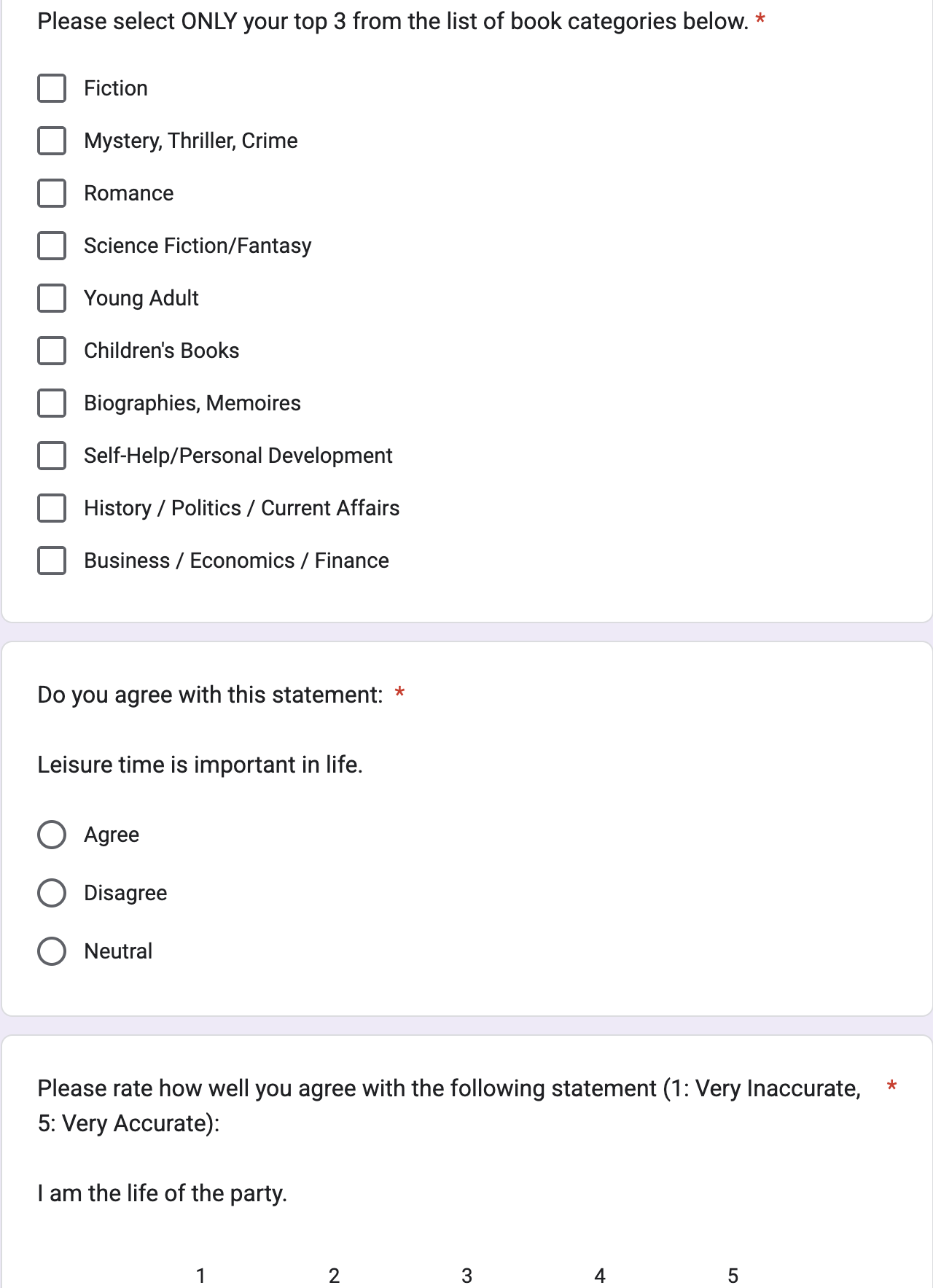Click rating scale number 2
This screenshot has width=933, height=1288.
pos(334,1276)
